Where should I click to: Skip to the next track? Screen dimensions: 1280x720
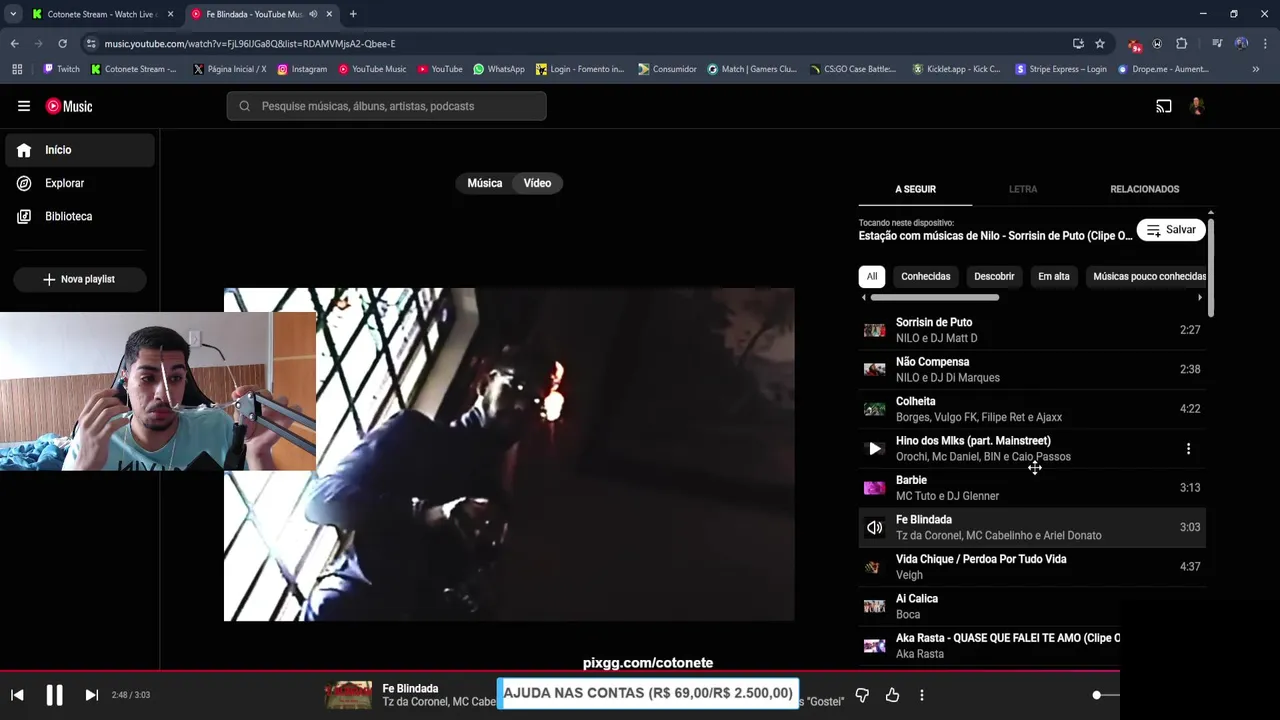pos(91,695)
